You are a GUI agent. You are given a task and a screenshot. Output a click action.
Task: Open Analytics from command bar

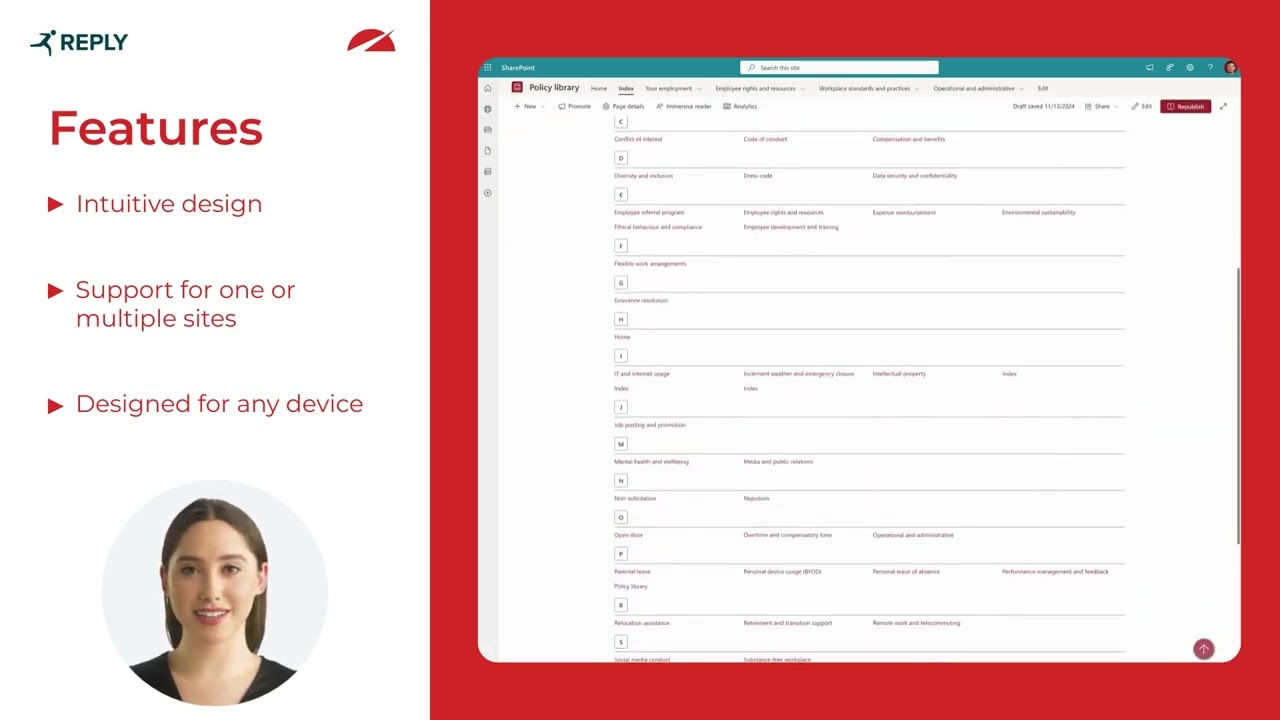tap(740, 106)
